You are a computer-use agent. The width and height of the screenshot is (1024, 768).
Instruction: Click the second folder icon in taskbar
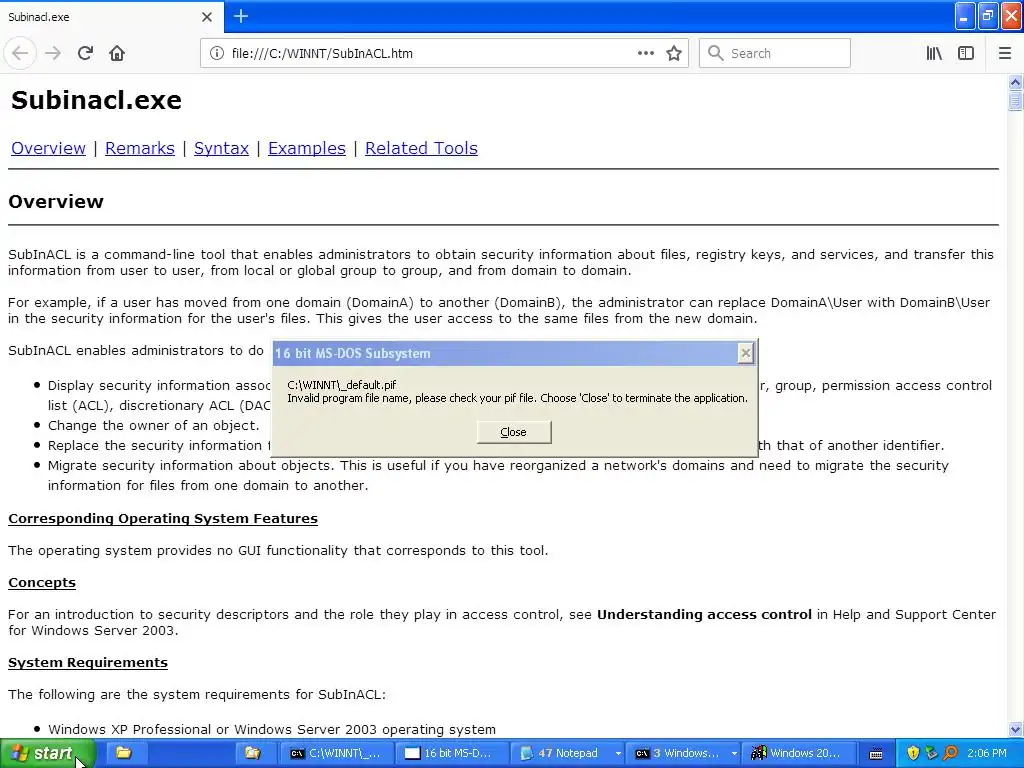pos(253,753)
